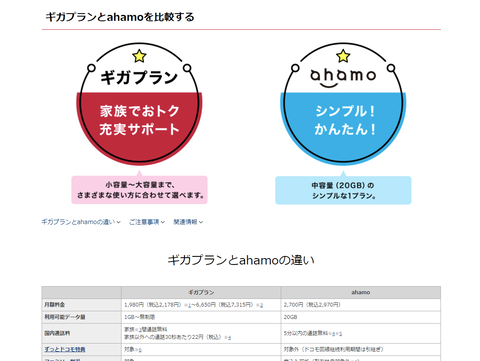Image resolution: width=480 pixels, height=361 pixels.
Task: Click the chevron next to ご注意事項
Action: coord(162,222)
